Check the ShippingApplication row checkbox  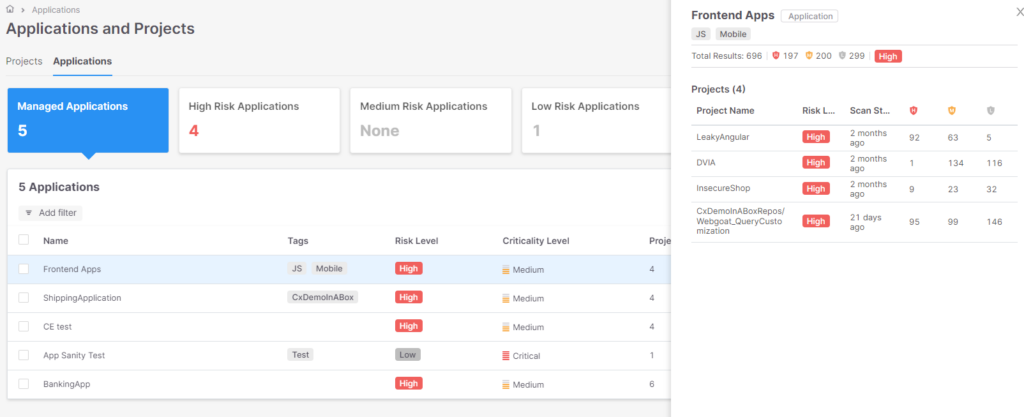[24, 298]
